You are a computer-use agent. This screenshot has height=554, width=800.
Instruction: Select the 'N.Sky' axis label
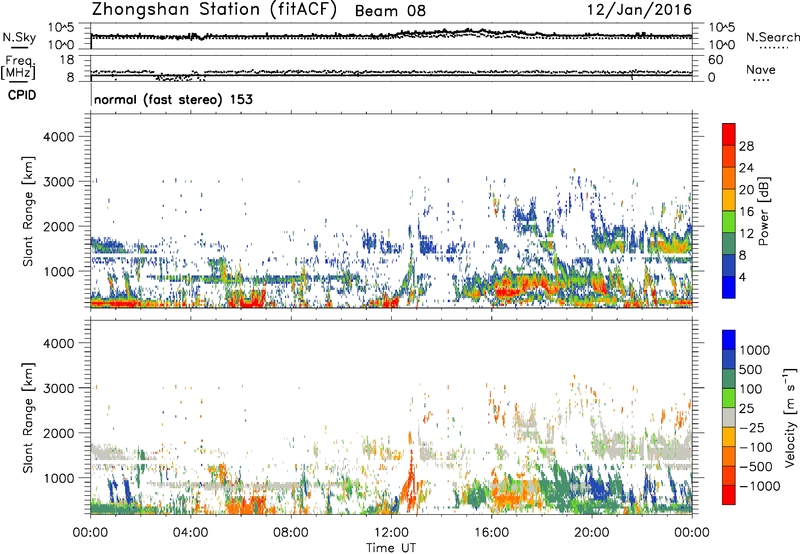coord(19,37)
